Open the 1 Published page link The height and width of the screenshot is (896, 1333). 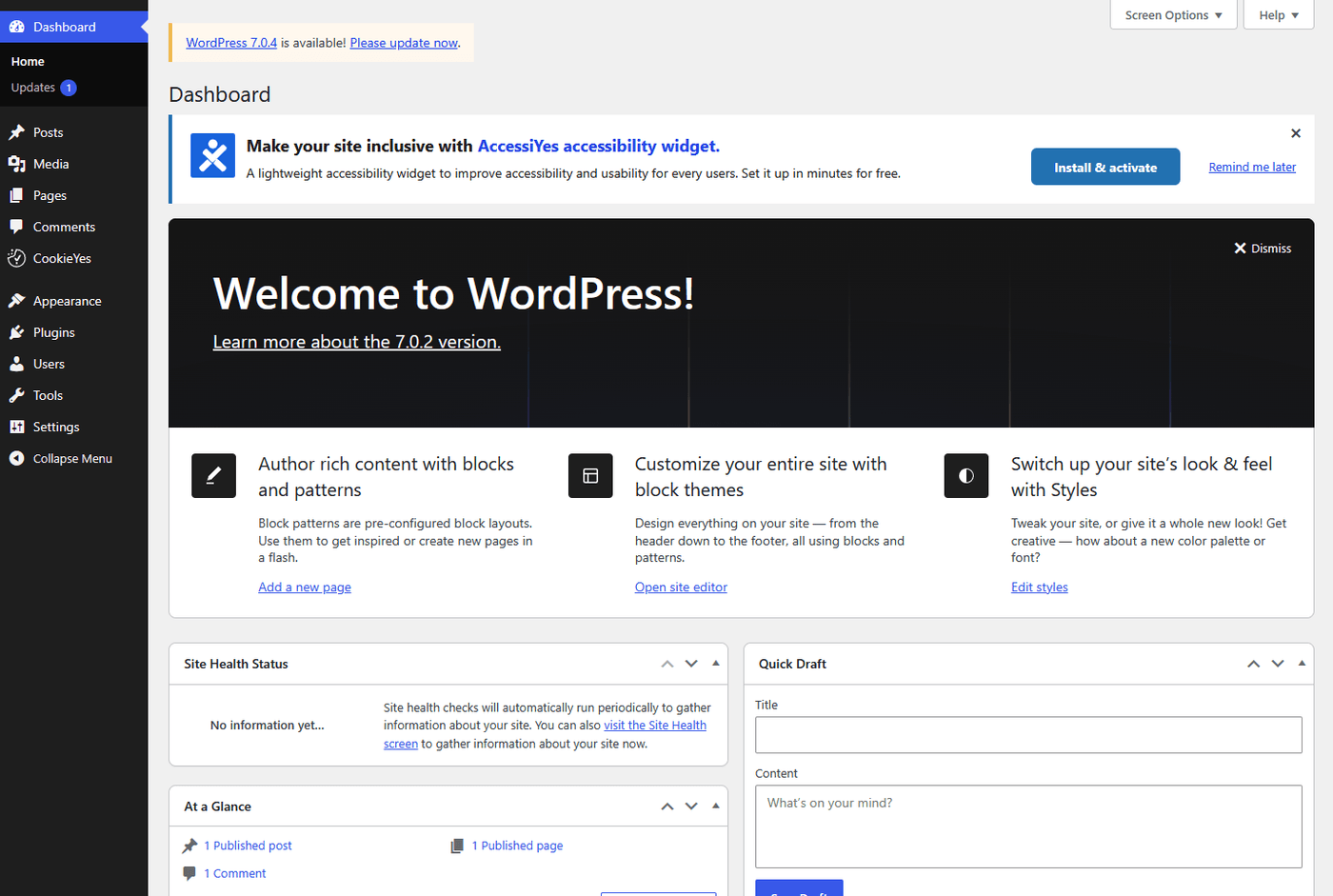click(x=517, y=846)
